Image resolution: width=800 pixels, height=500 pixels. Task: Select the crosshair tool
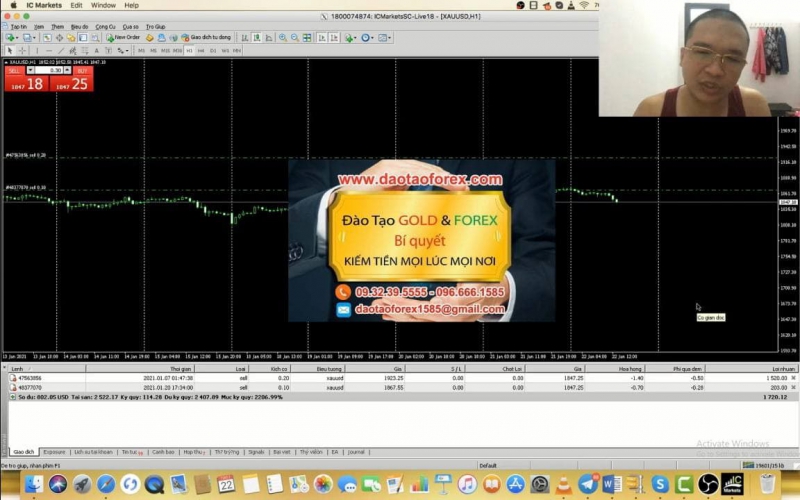22,51
